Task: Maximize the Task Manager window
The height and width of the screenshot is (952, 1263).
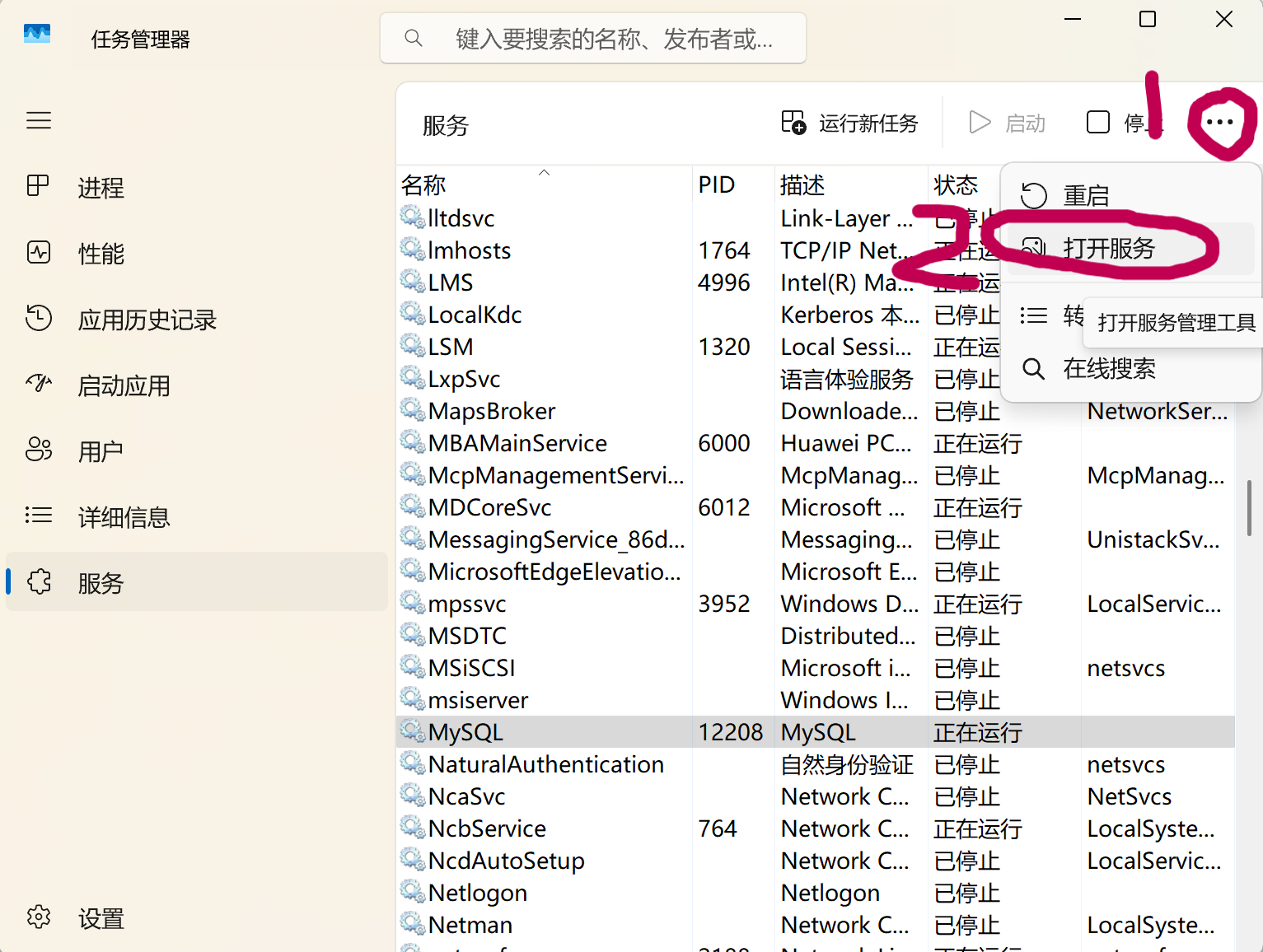Action: tap(1147, 19)
